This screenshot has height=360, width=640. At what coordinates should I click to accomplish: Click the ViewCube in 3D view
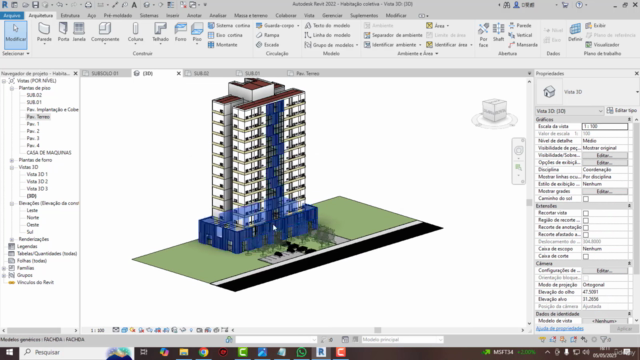point(494,111)
